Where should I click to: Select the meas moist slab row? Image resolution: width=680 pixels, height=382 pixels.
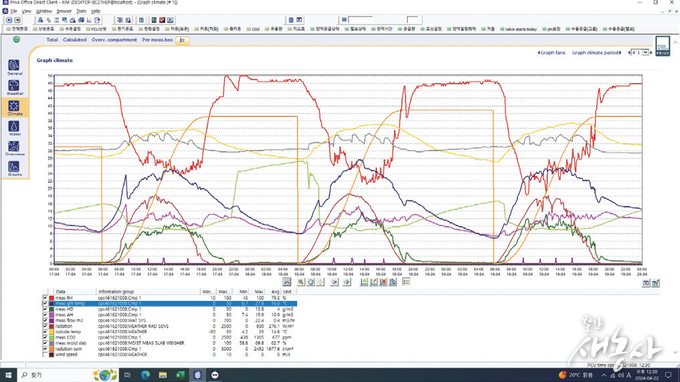[x=170, y=343]
